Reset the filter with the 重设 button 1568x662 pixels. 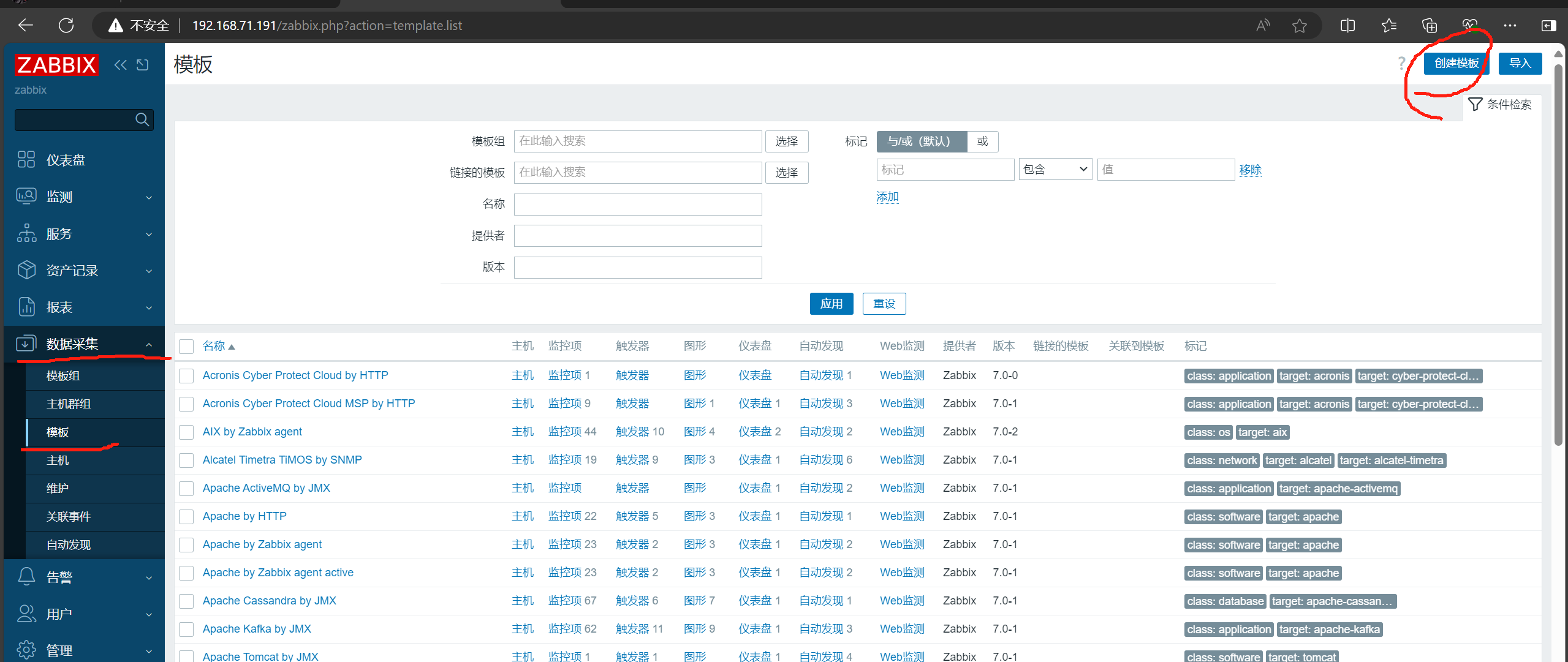(884, 303)
